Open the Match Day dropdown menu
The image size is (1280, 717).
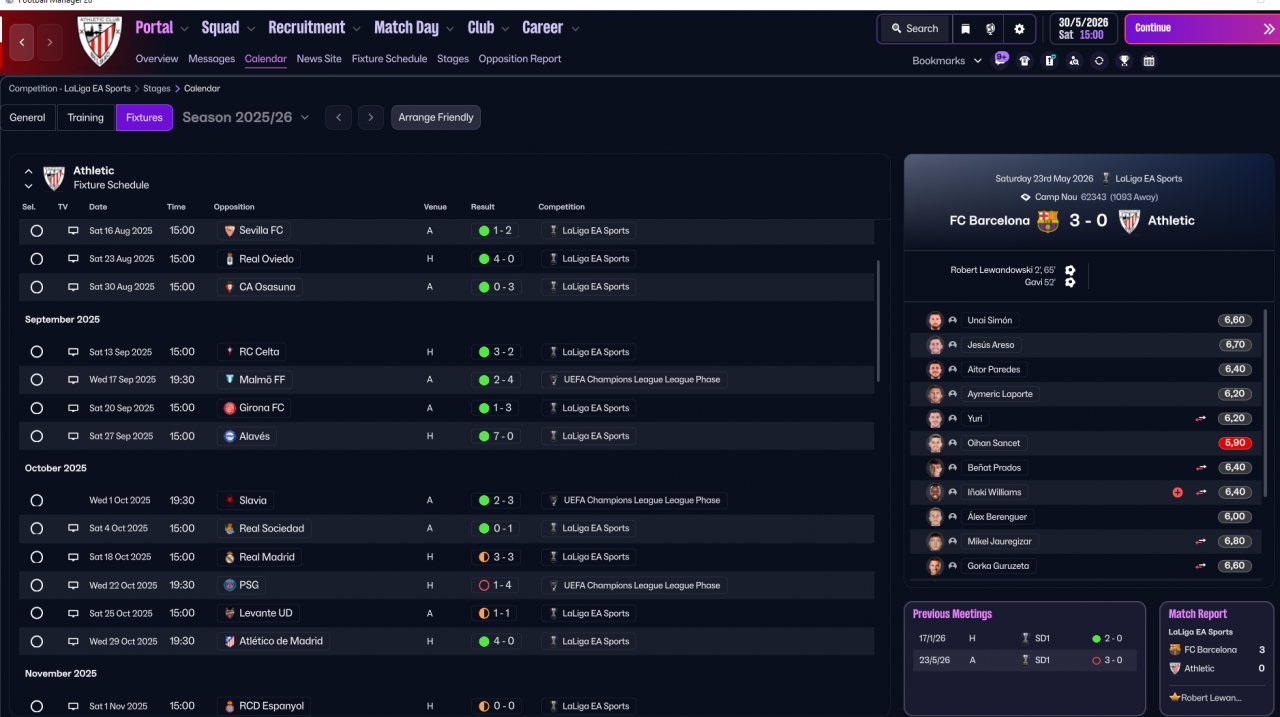tap(414, 28)
